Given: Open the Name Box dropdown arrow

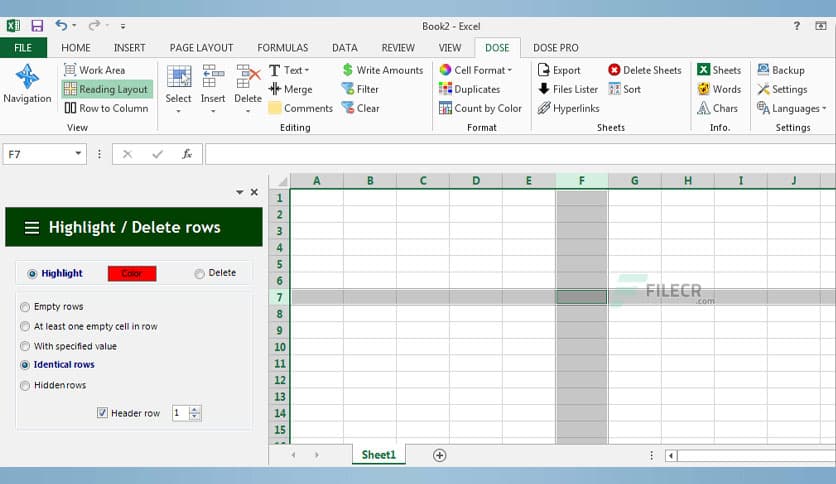Looking at the screenshot, I should coord(78,154).
